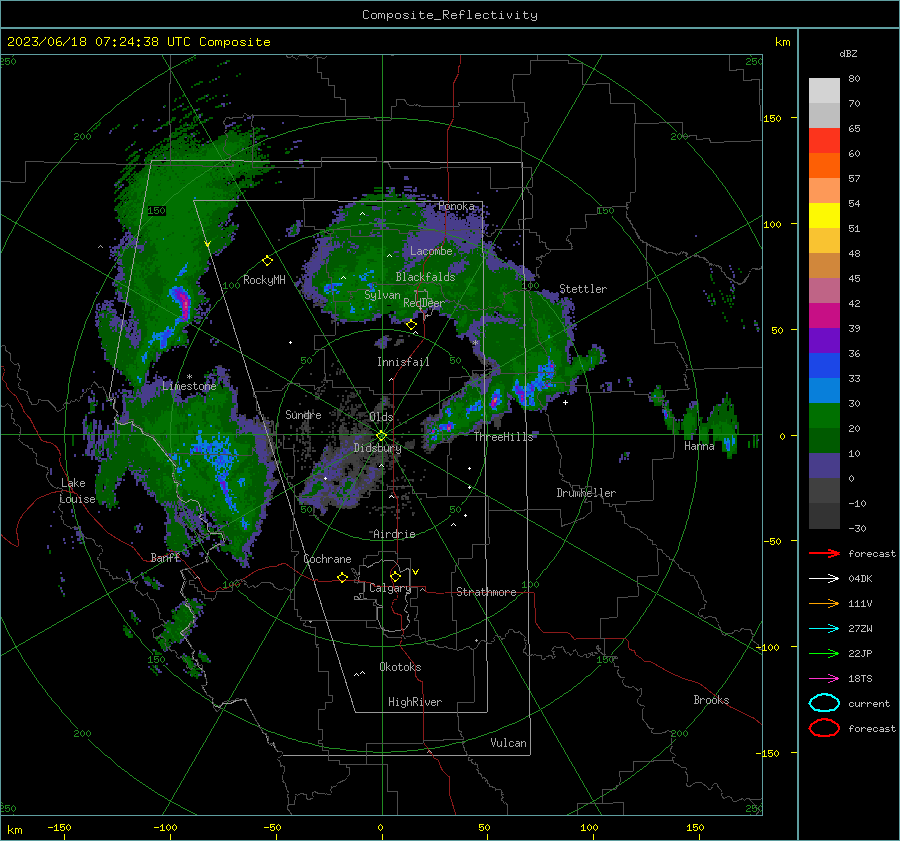Screen dimensions: 900x841
Task: Click the RockyMH town label
Action: coord(264,280)
